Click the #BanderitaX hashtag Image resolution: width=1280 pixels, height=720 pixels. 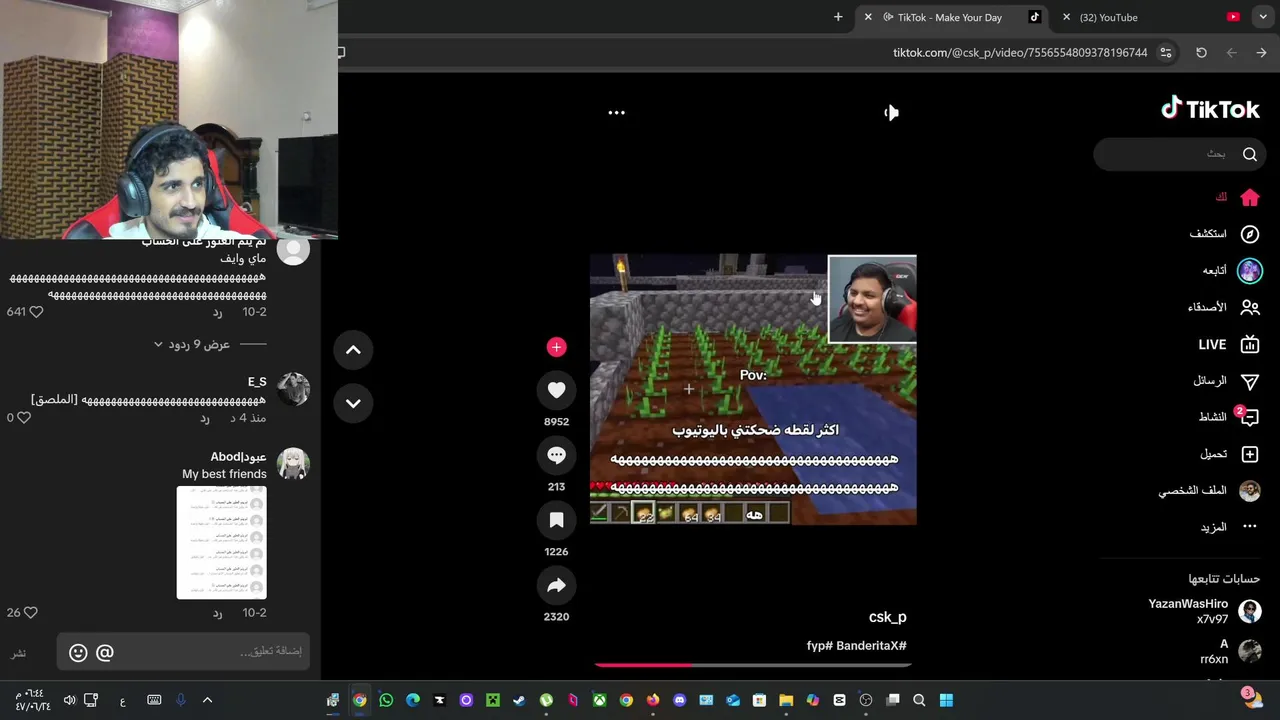pyautogui.click(x=872, y=646)
